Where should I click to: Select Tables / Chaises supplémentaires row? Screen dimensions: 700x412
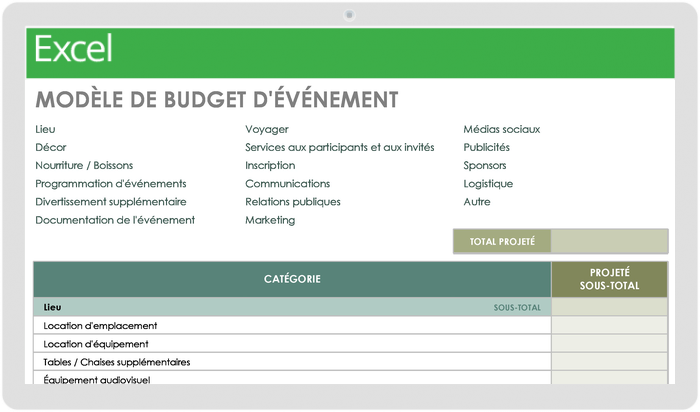(x=292, y=362)
